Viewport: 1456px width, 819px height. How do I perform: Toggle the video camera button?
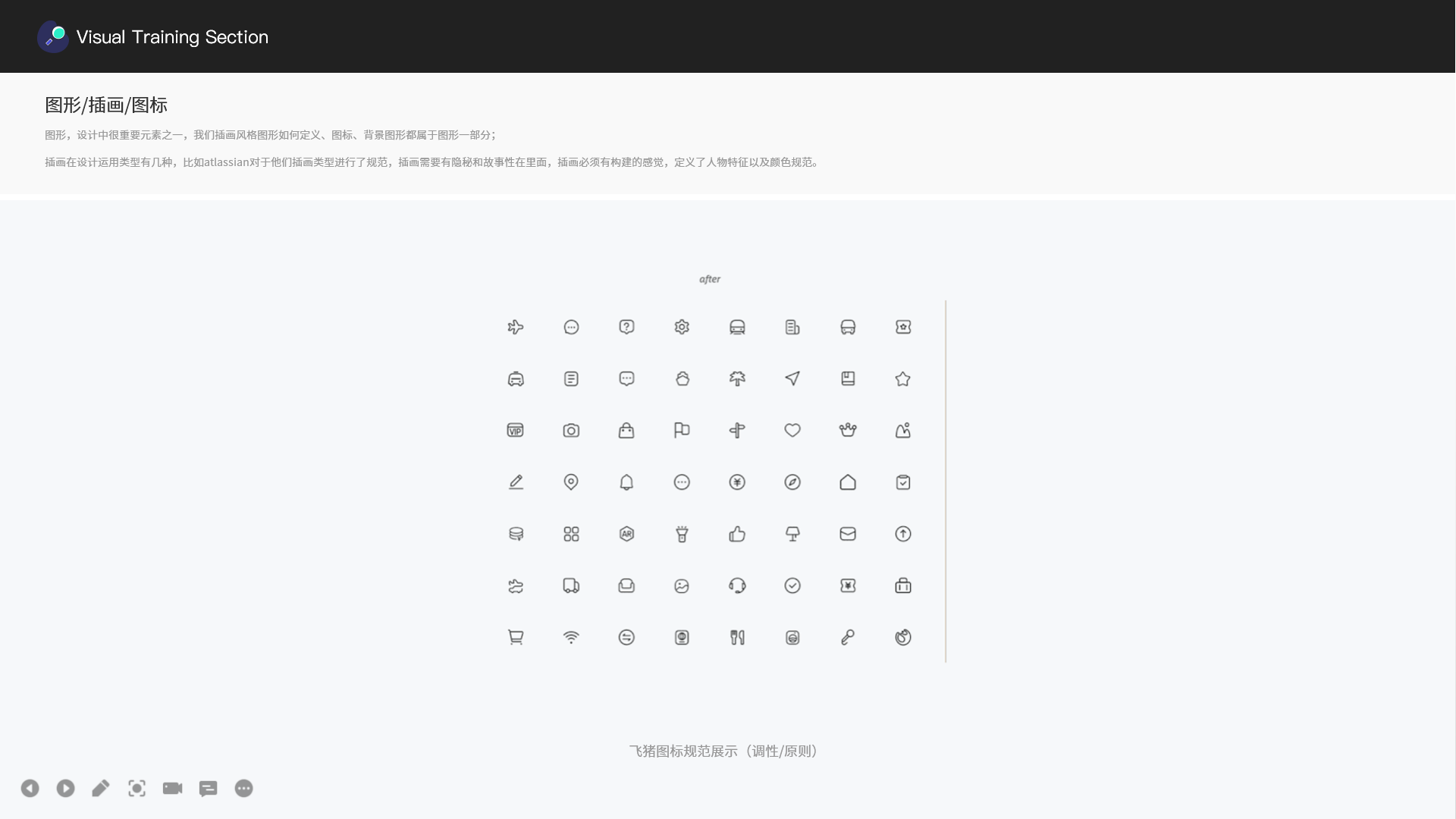(172, 789)
